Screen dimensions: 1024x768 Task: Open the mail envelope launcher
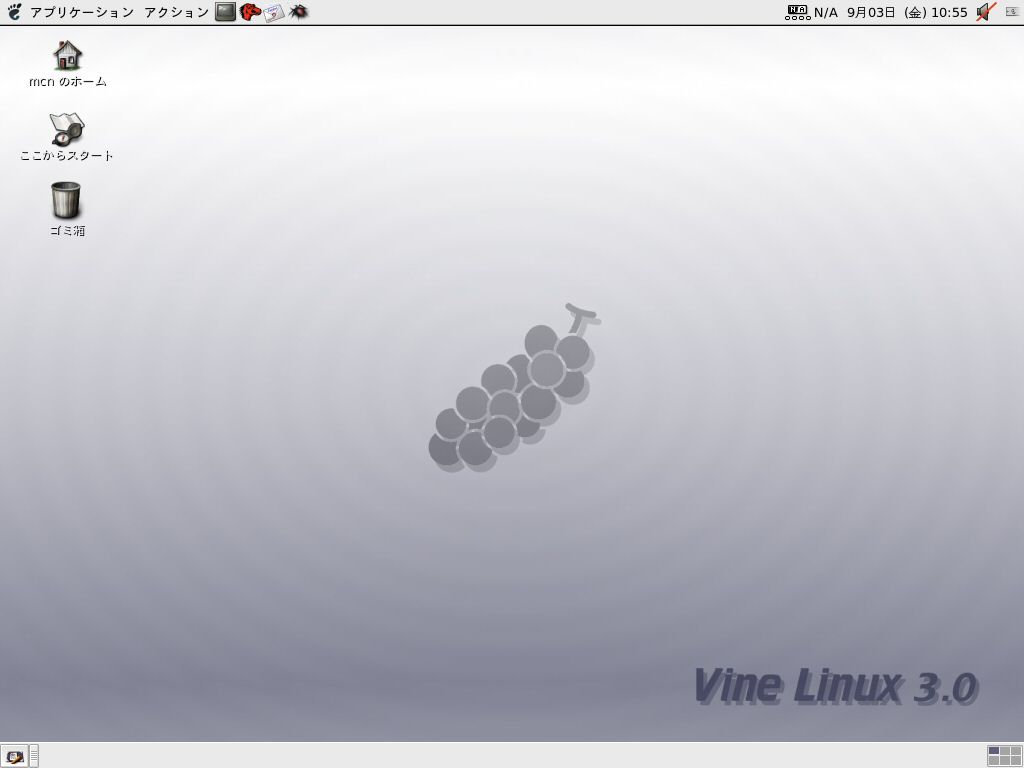point(274,12)
